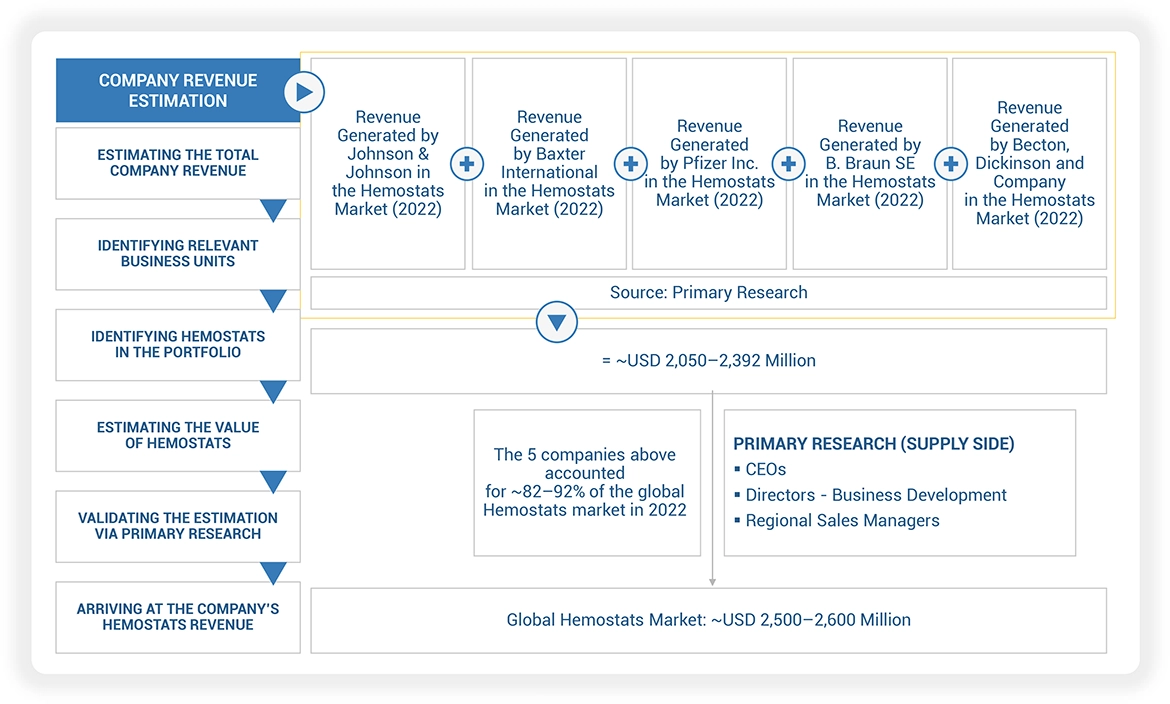Click the plus icon between Baxter and Pfizer
1170x704 pixels.
[x=629, y=163]
